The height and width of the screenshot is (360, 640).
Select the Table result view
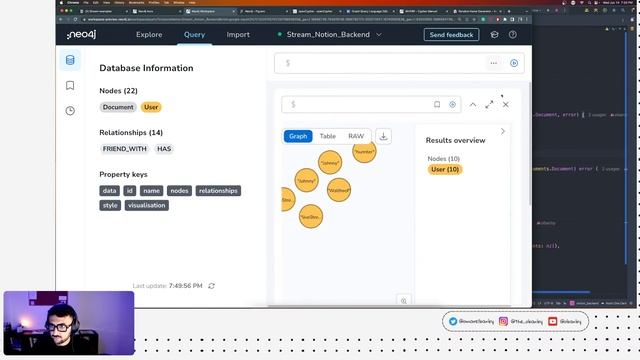pos(328,136)
